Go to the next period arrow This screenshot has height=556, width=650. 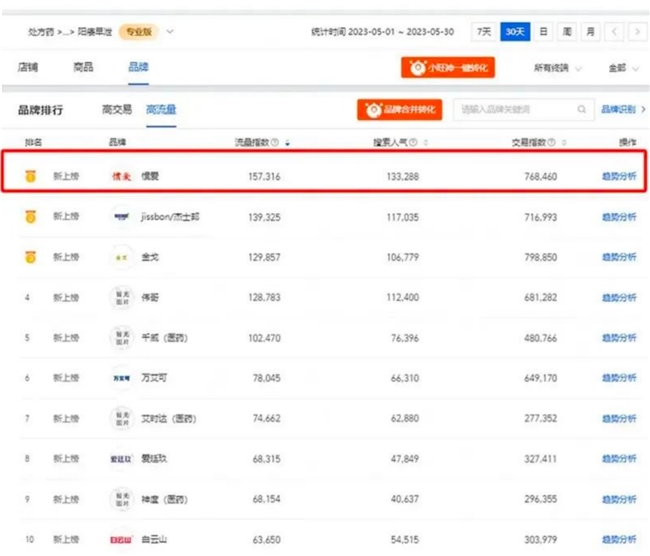pyautogui.click(x=637, y=32)
